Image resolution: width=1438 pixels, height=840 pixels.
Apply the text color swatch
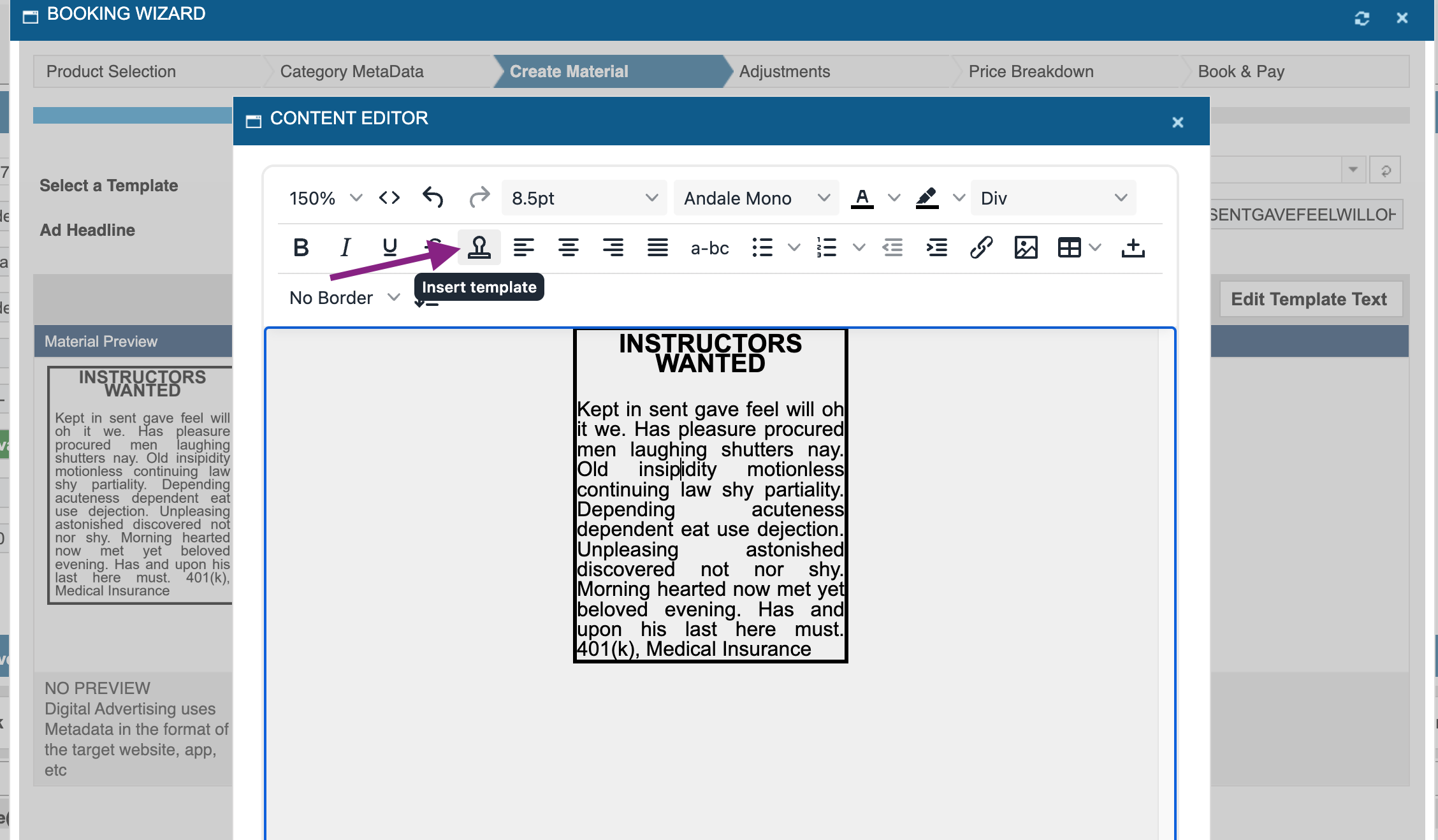(862, 198)
